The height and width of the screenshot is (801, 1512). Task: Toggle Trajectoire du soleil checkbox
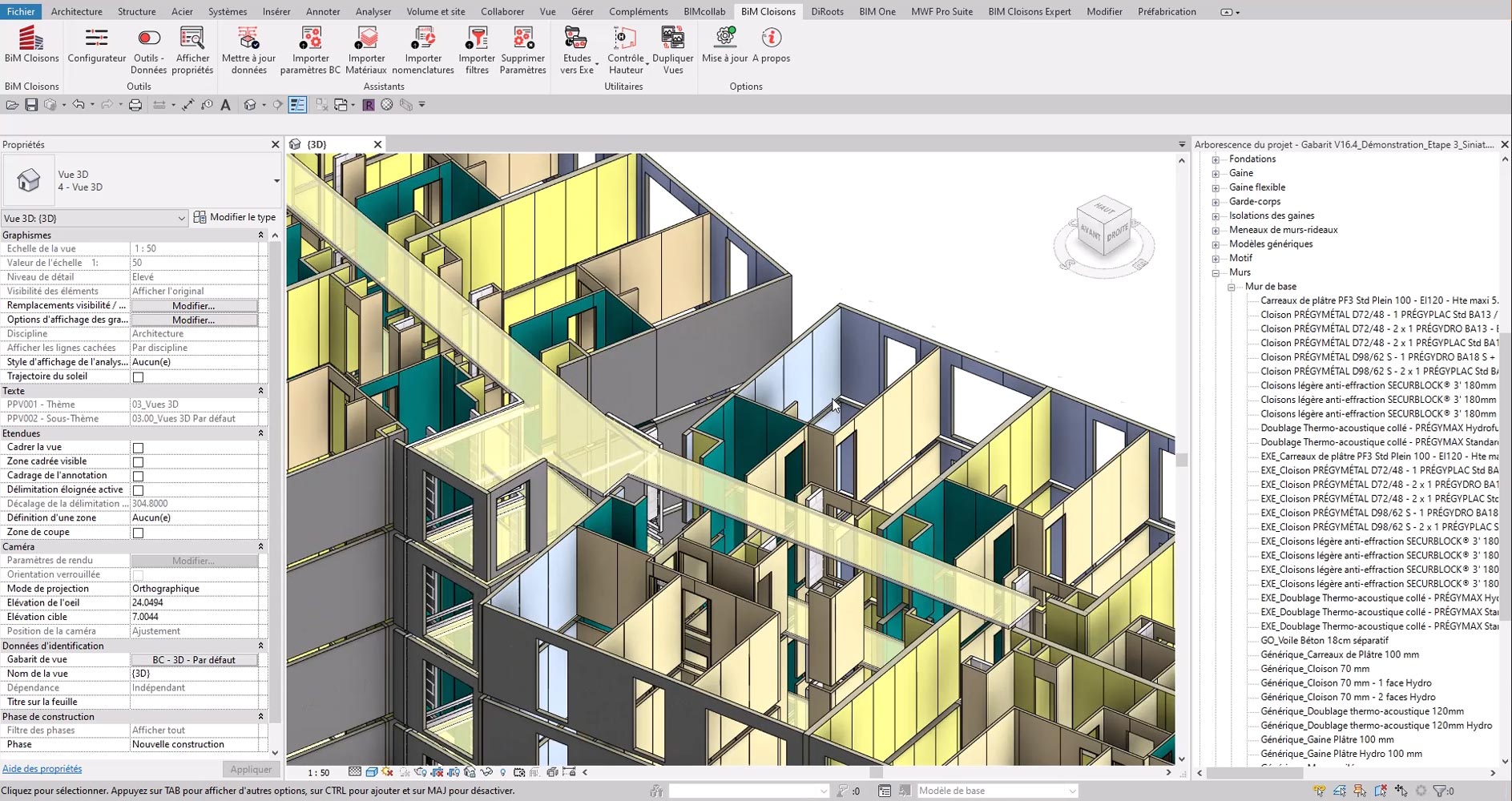pyautogui.click(x=138, y=376)
